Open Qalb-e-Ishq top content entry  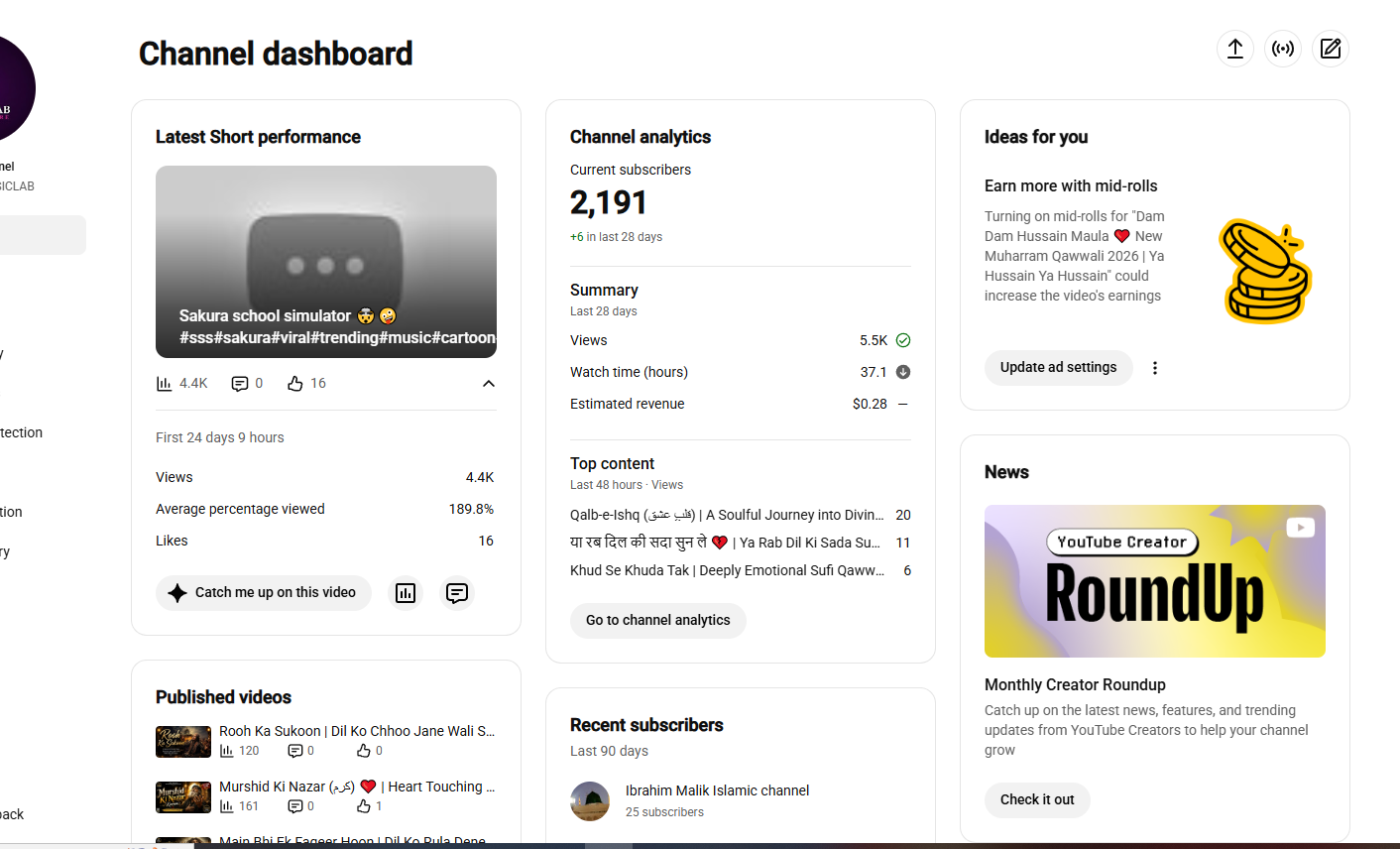point(727,515)
